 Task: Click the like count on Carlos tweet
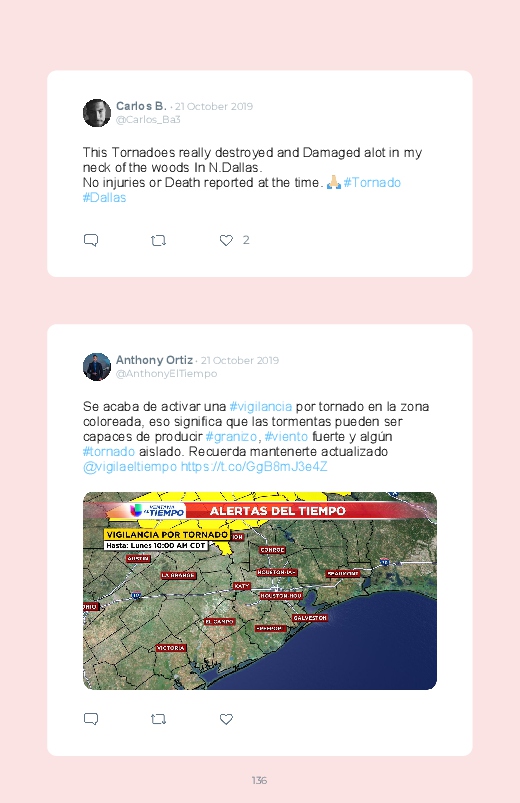[x=246, y=240]
